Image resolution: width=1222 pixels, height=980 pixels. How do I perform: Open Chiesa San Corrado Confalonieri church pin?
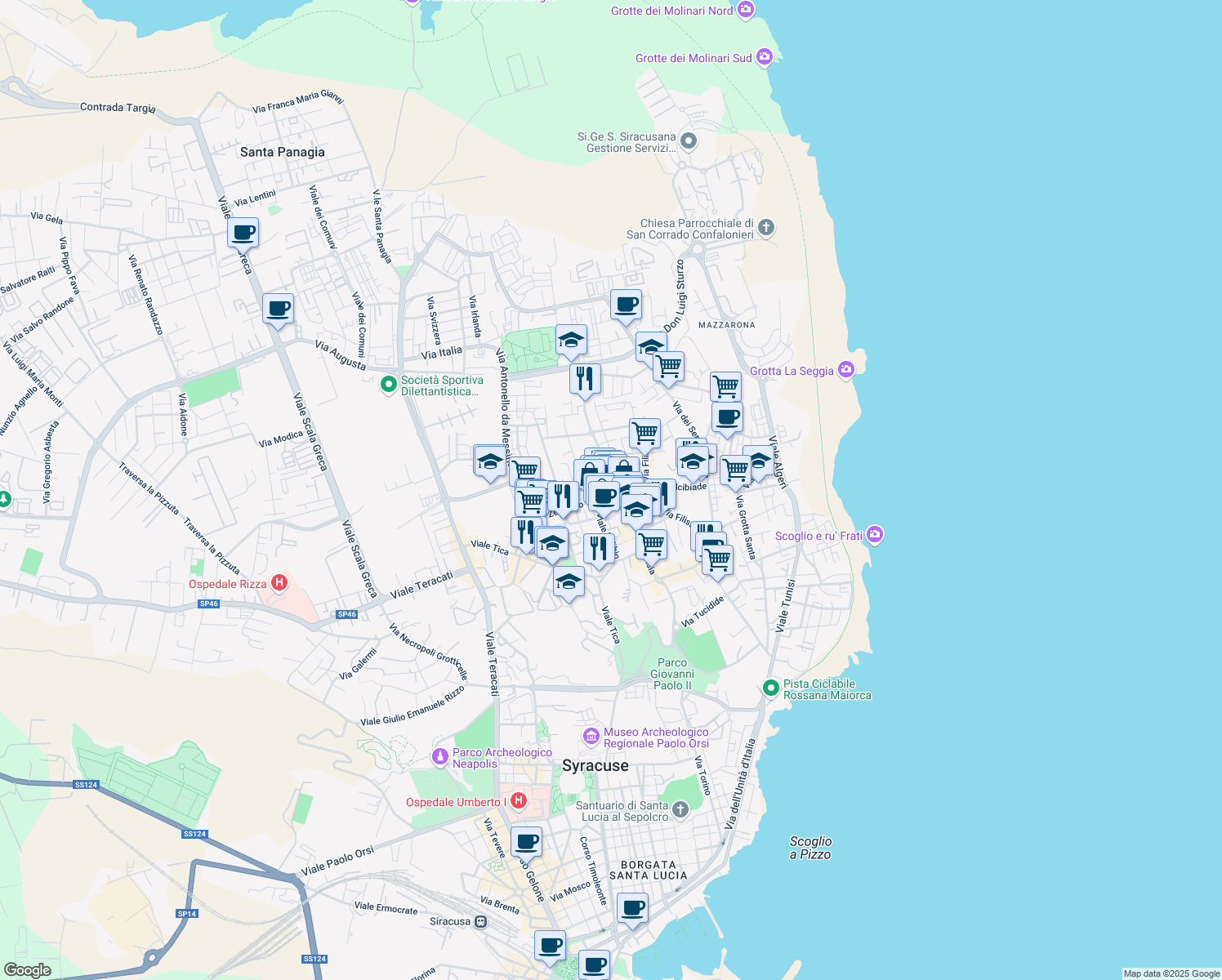pyautogui.click(x=766, y=228)
